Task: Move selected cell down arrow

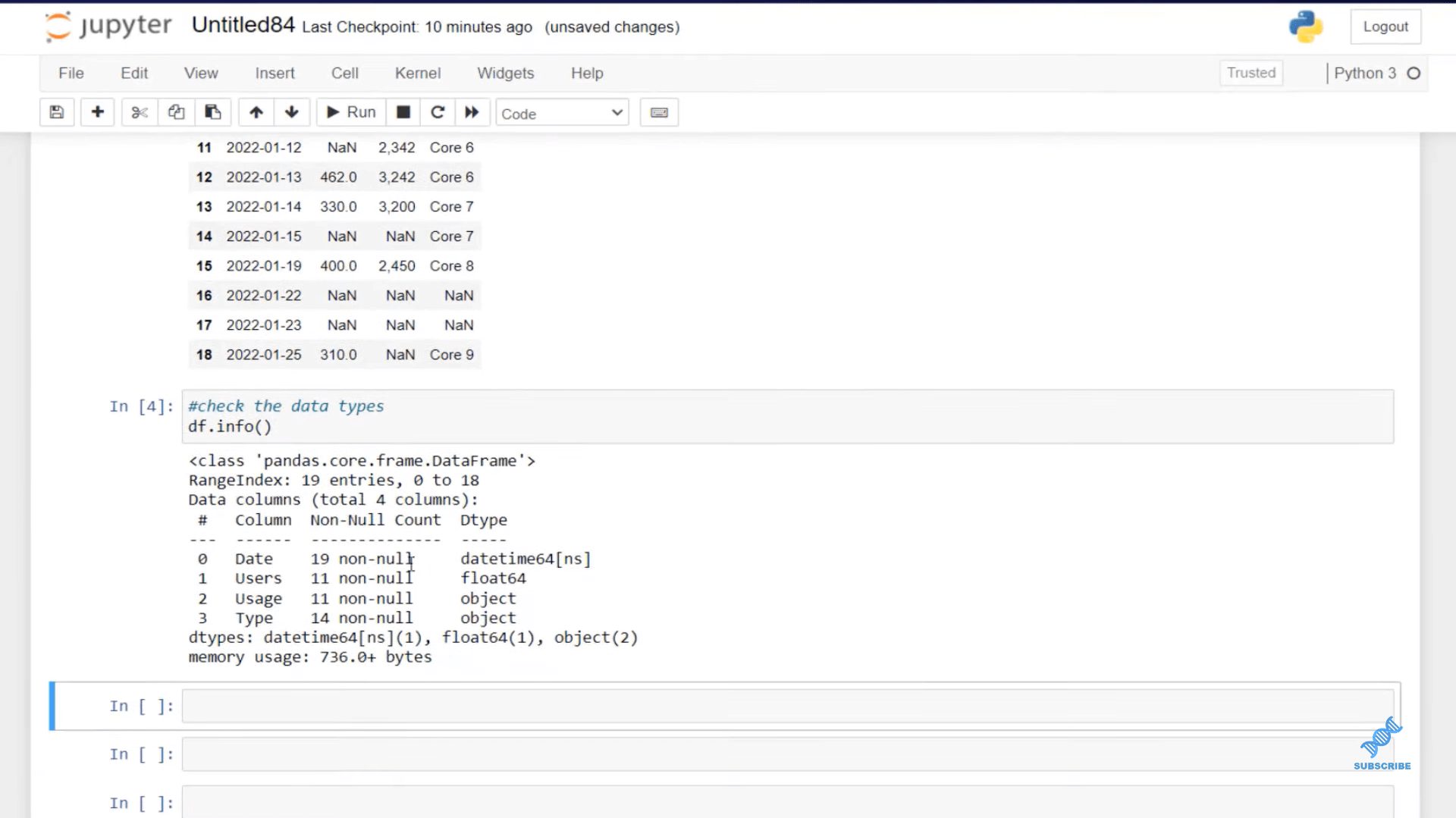Action: [292, 112]
